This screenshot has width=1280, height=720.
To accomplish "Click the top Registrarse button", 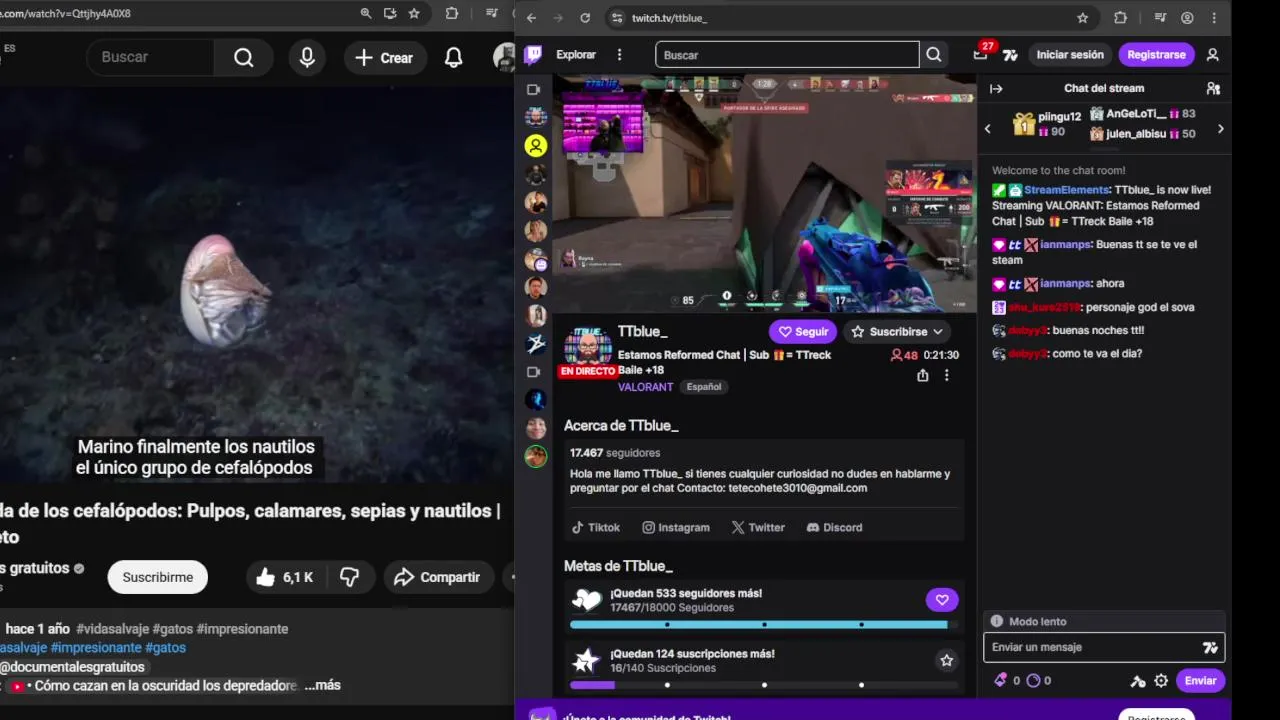I will click(1156, 55).
